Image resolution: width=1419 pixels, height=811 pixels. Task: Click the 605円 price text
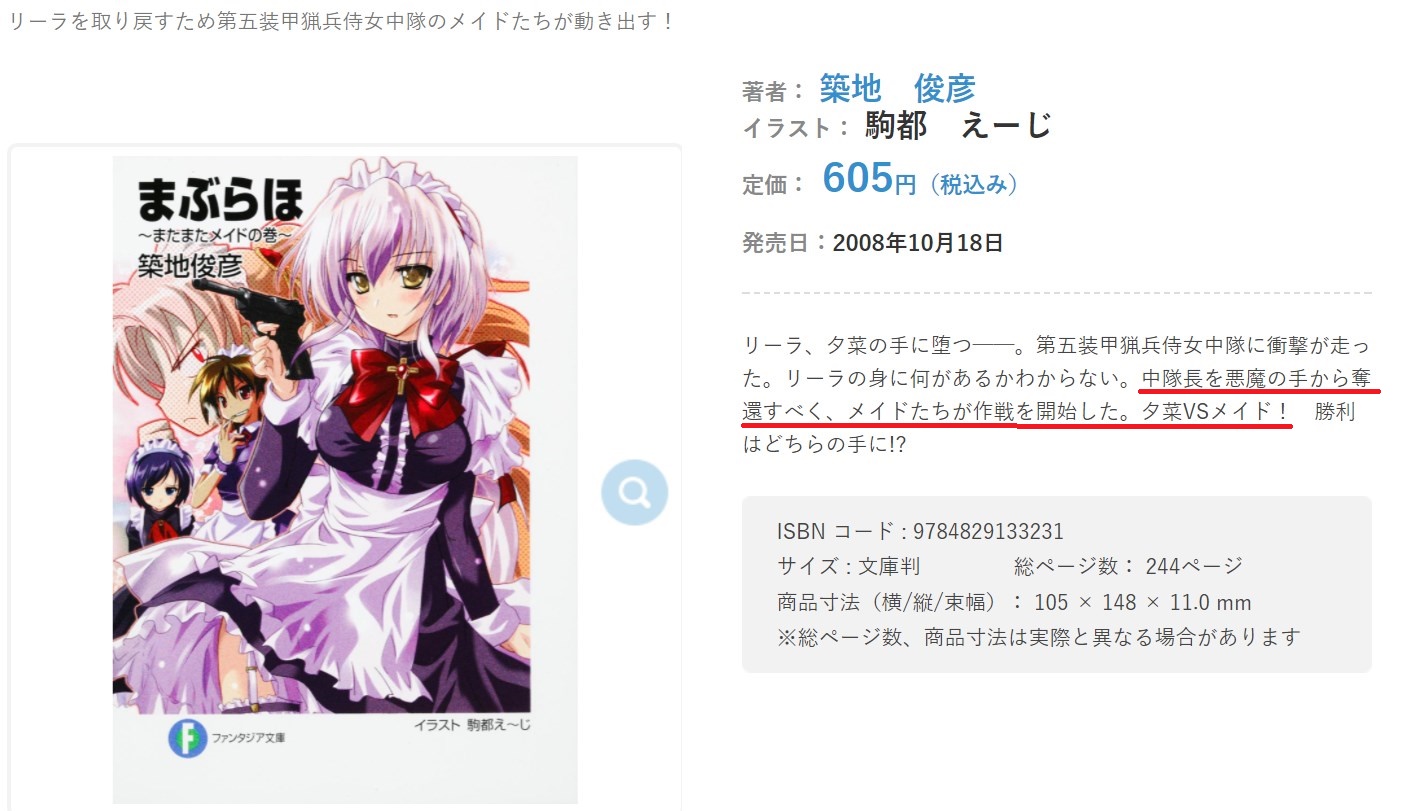click(868, 180)
